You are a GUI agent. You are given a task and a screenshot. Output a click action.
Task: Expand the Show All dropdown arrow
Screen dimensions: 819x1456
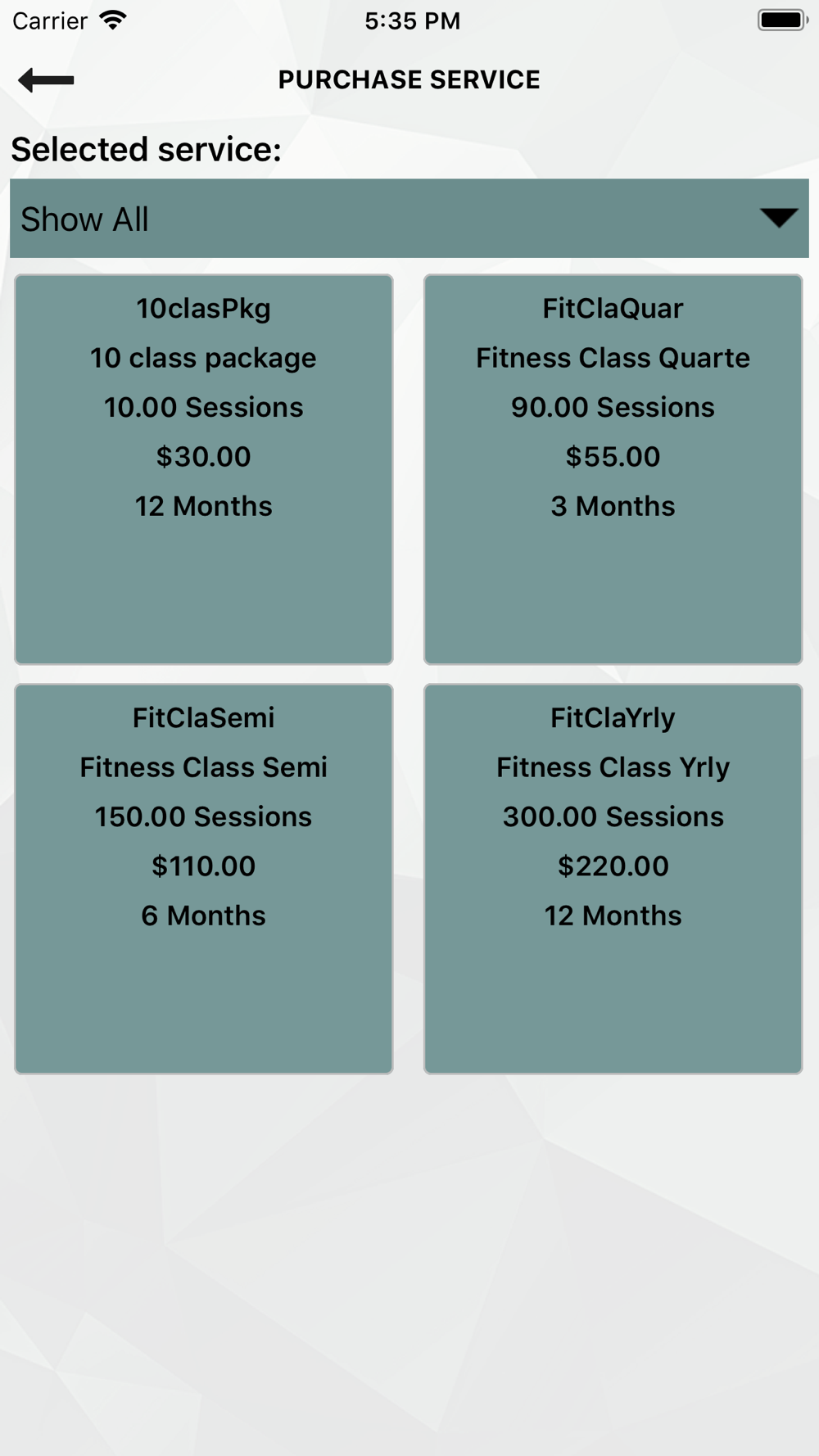[x=778, y=218]
